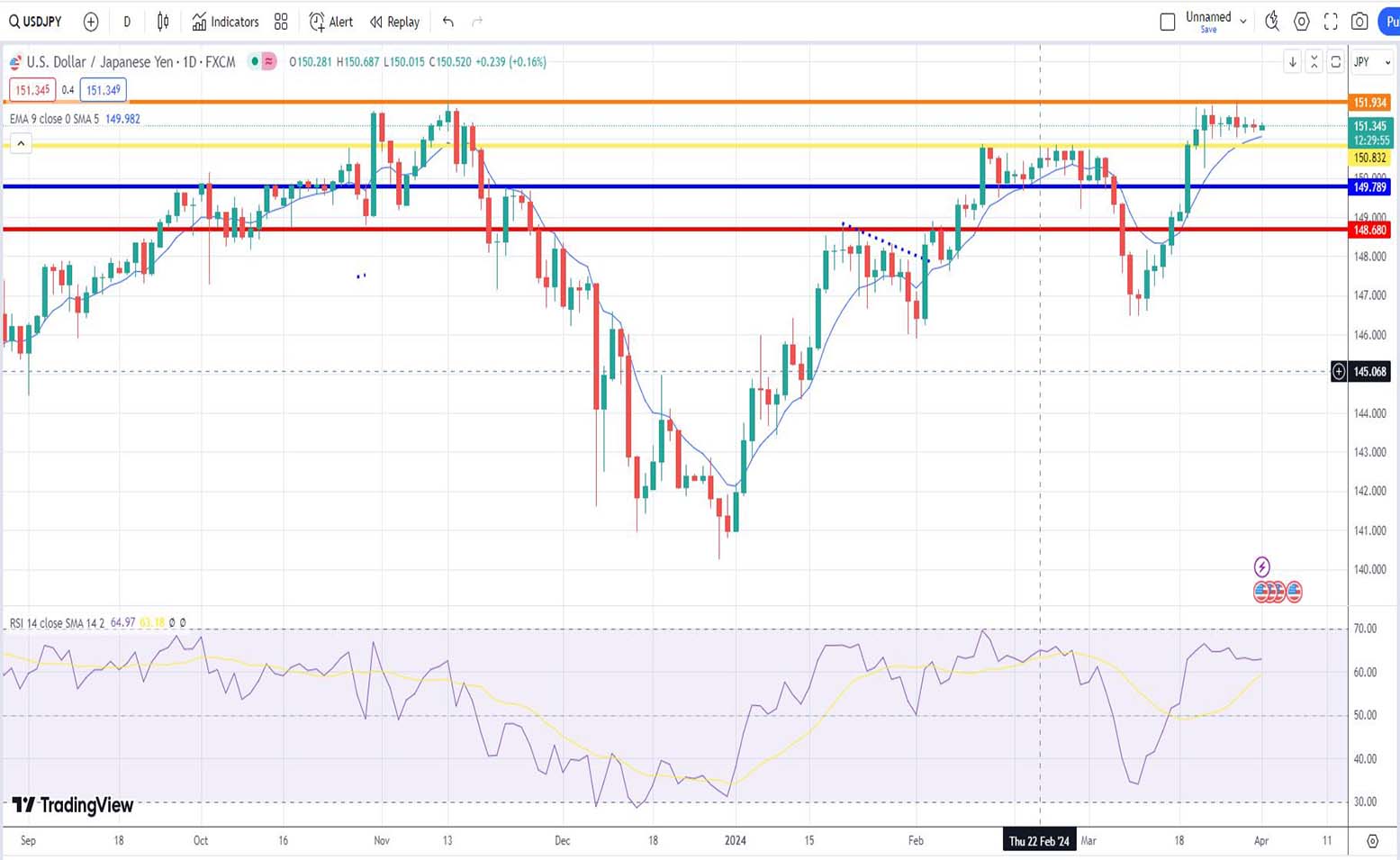This screenshot has width=1400, height=860.
Task: Click the economic event lightning marker
Action: [x=1261, y=566]
